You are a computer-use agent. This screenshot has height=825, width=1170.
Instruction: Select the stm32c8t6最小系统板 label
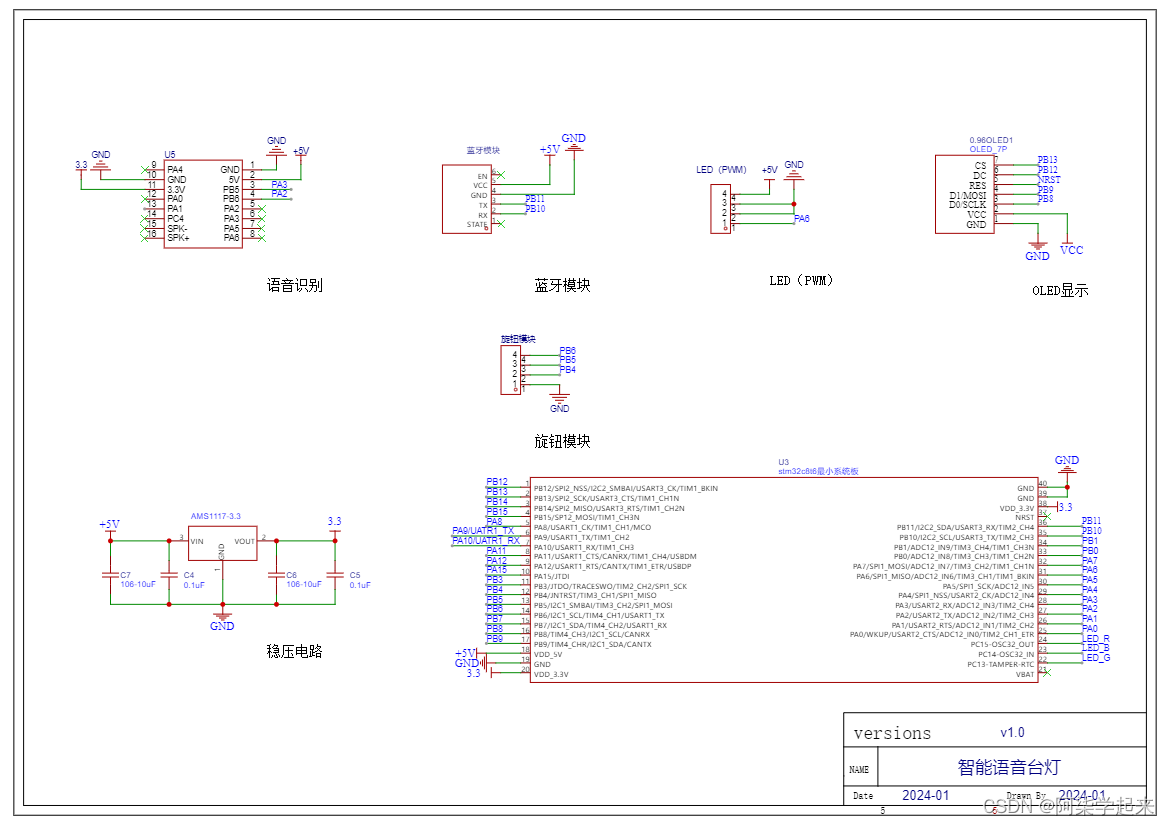(x=818, y=471)
